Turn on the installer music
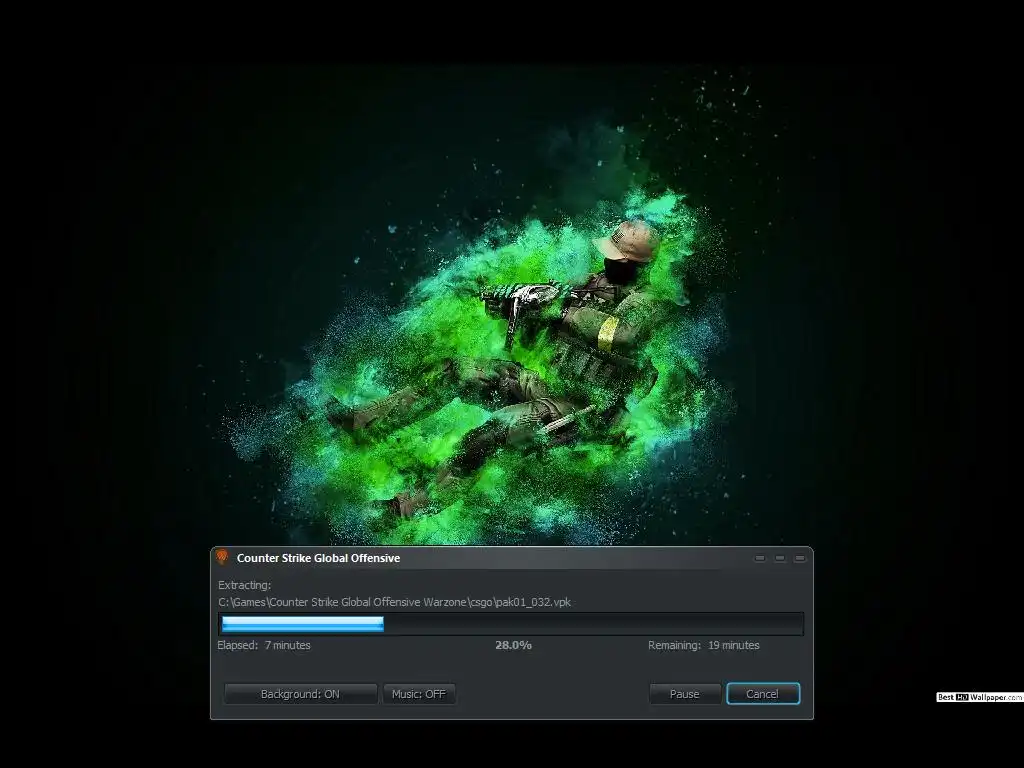The height and width of the screenshot is (768, 1024). click(x=419, y=694)
